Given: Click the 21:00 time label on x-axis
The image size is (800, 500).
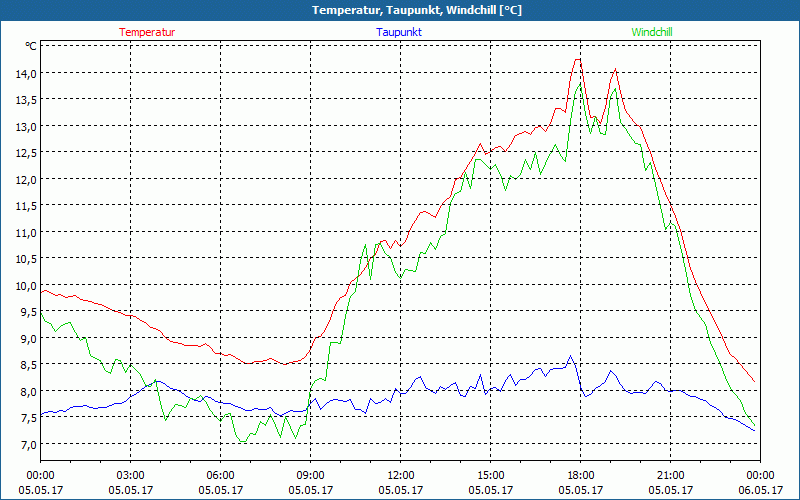Looking at the screenshot, I should pos(670,476).
